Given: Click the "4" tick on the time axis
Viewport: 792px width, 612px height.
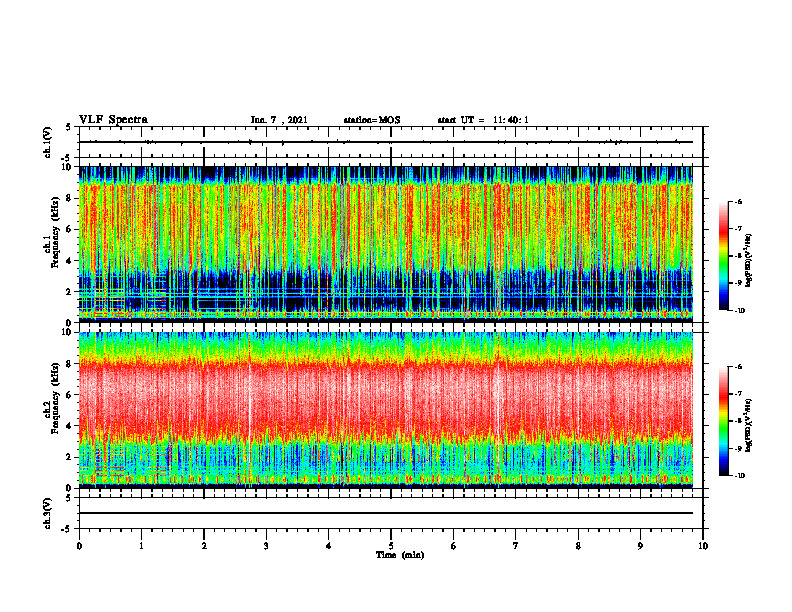Looking at the screenshot, I should [x=329, y=546].
